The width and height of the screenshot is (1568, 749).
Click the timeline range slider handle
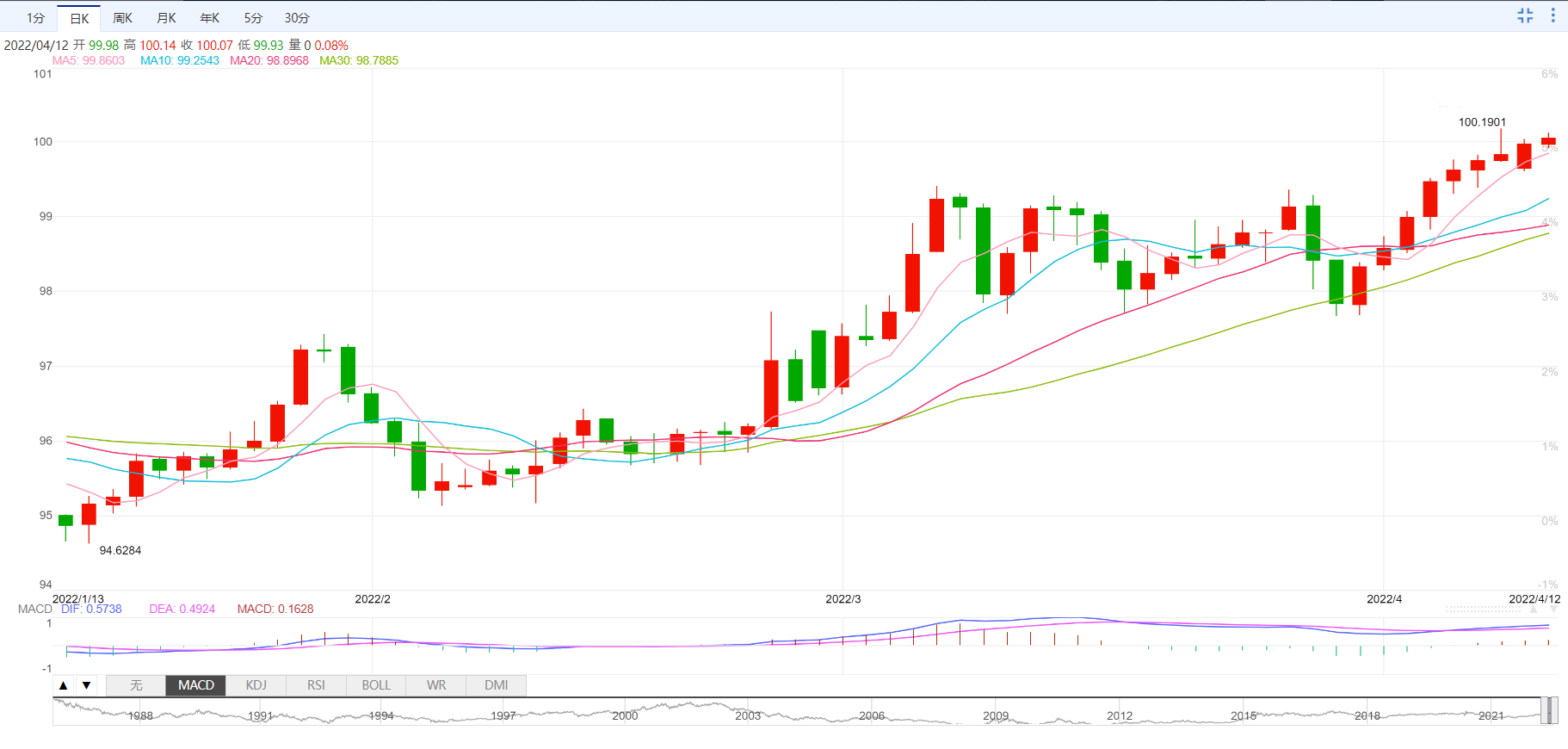coord(1549,711)
